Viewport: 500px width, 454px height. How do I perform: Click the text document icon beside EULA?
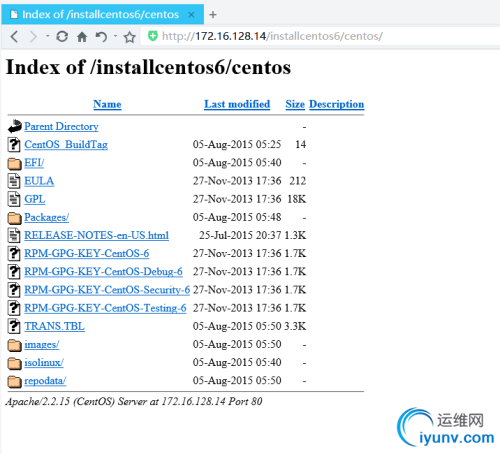click(14, 181)
